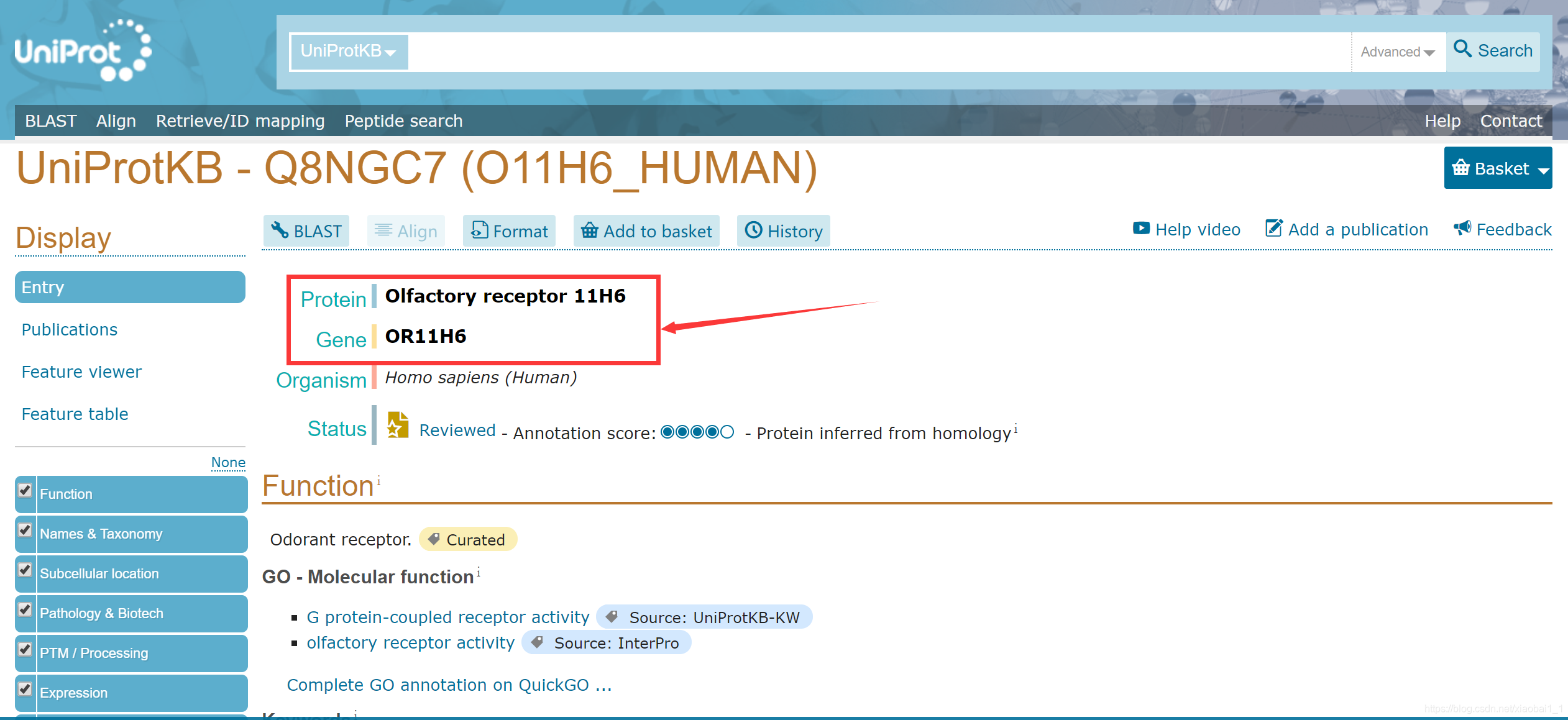Click Add a publication pencil icon

(x=1273, y=229)
